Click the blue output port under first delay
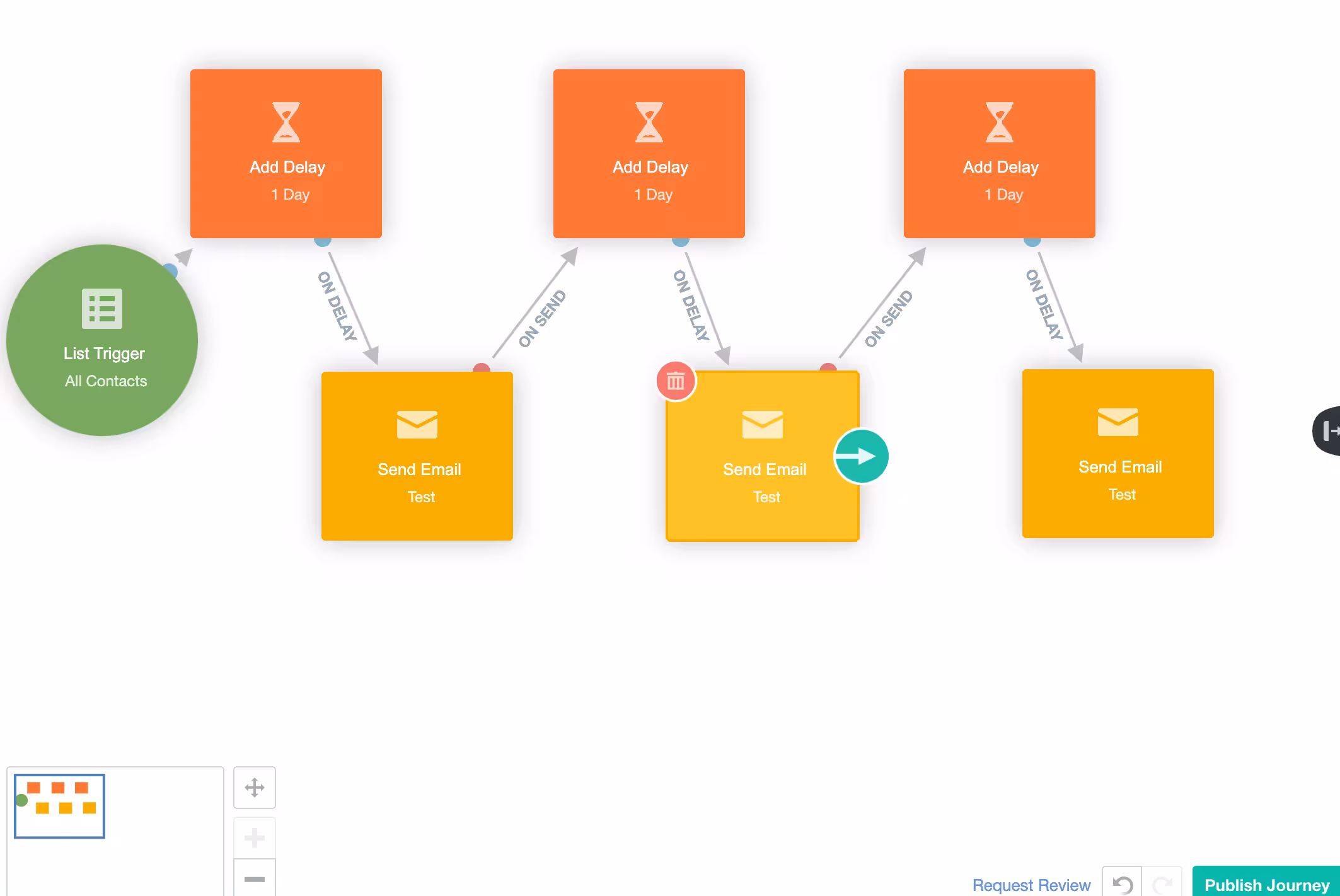Screen dimensions: 1340x896 pos(323,240)
